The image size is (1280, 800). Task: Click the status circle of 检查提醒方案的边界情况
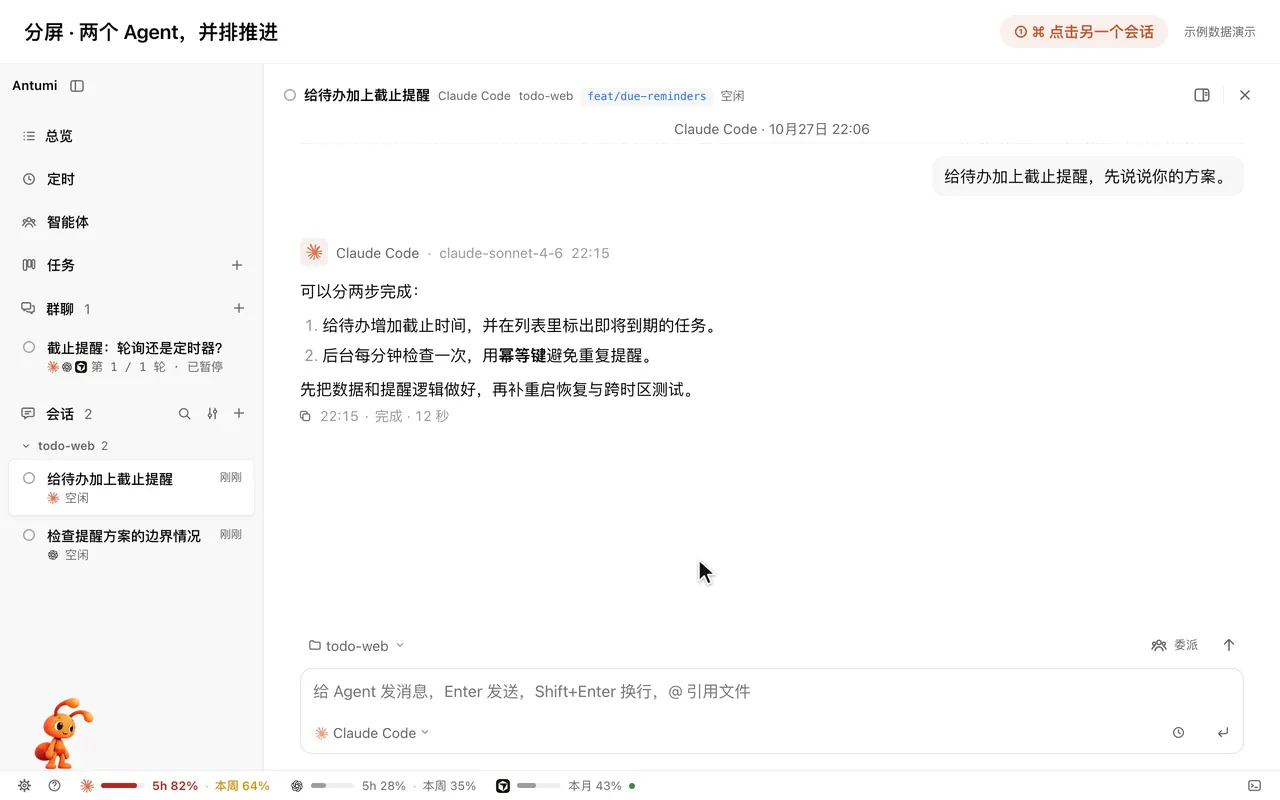pos(29,535)
